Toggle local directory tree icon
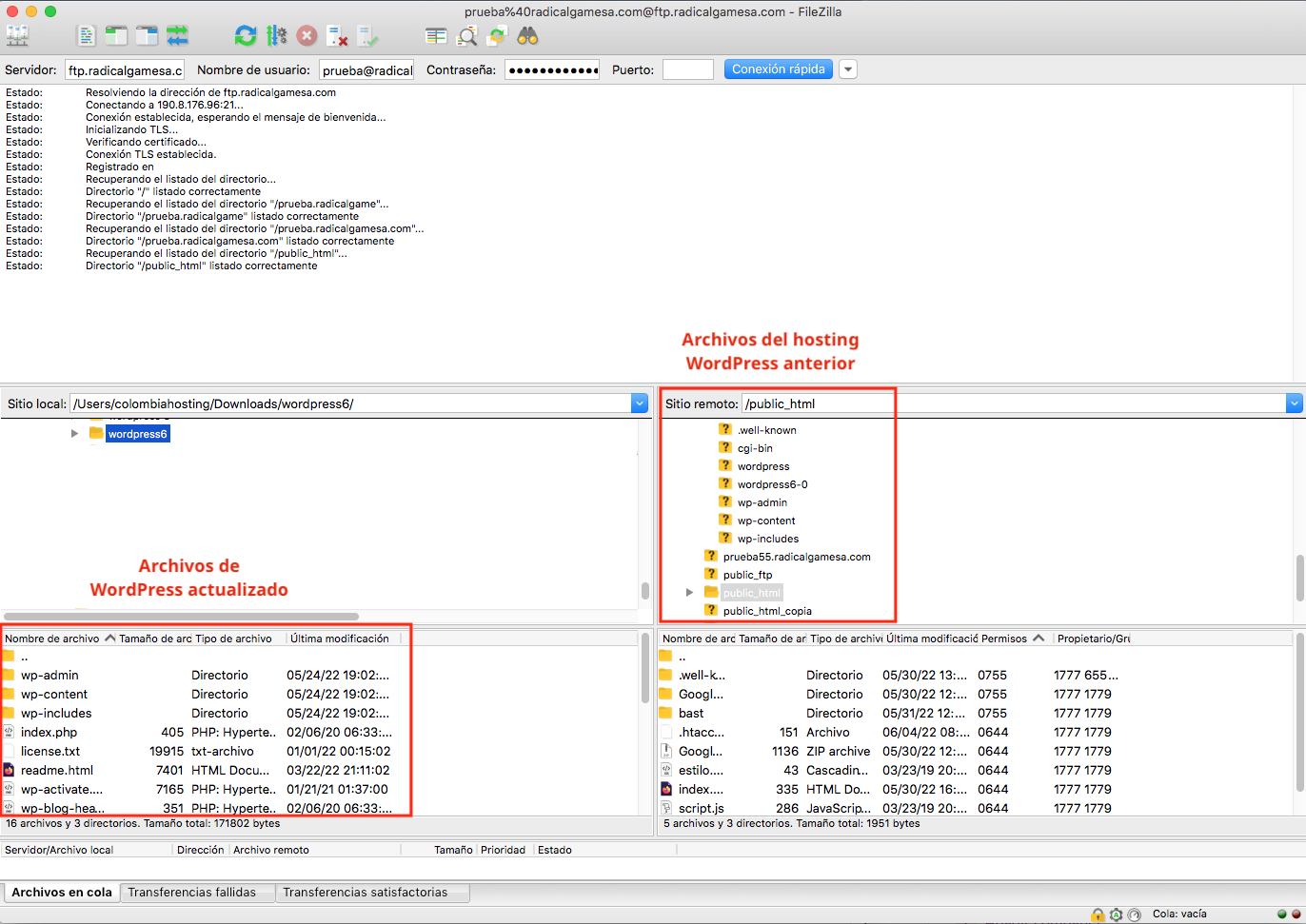The width and height of the screenshot is (1306, 924). tap(116, 36)
